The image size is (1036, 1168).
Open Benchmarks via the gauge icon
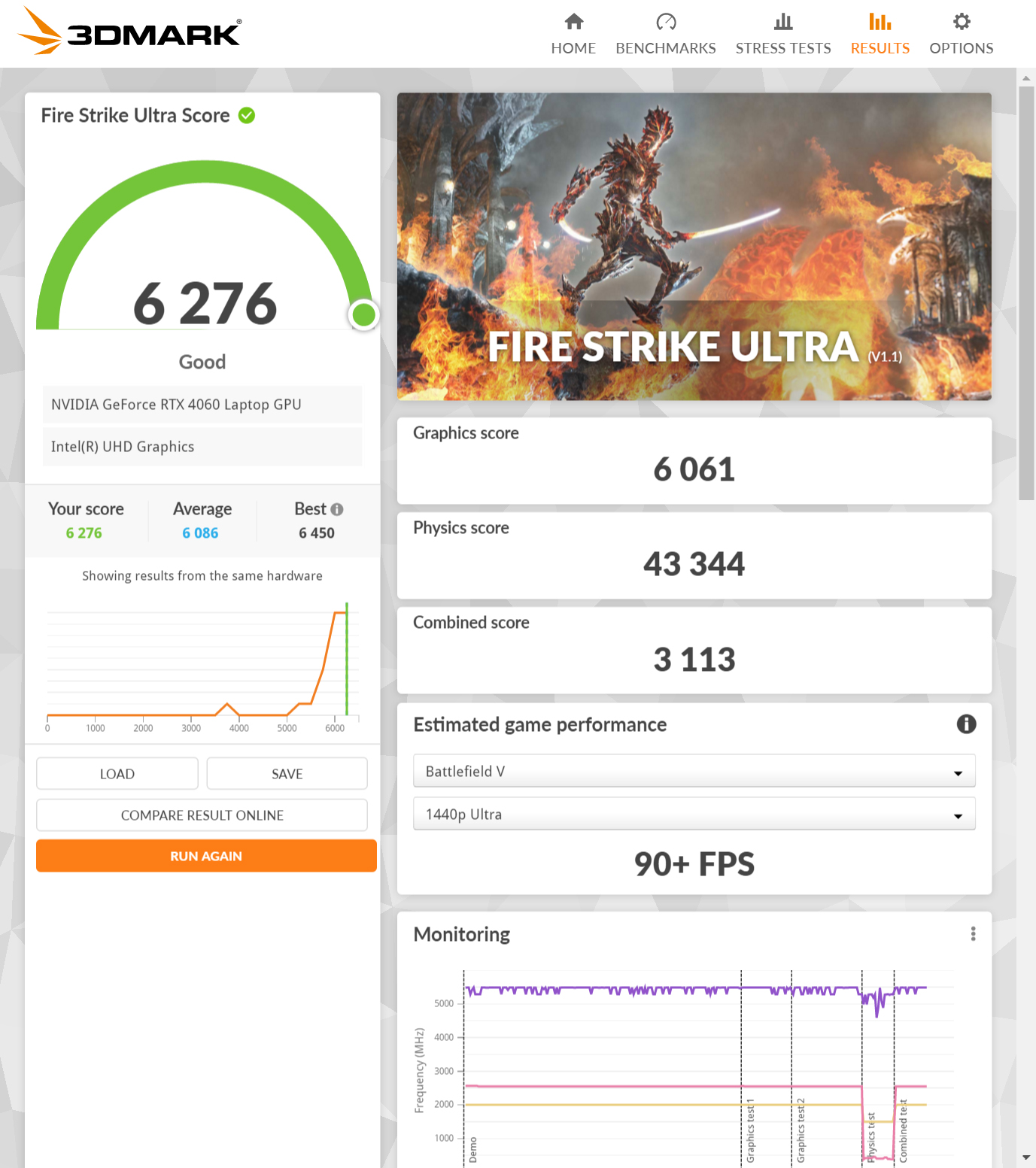click(666, 22)
